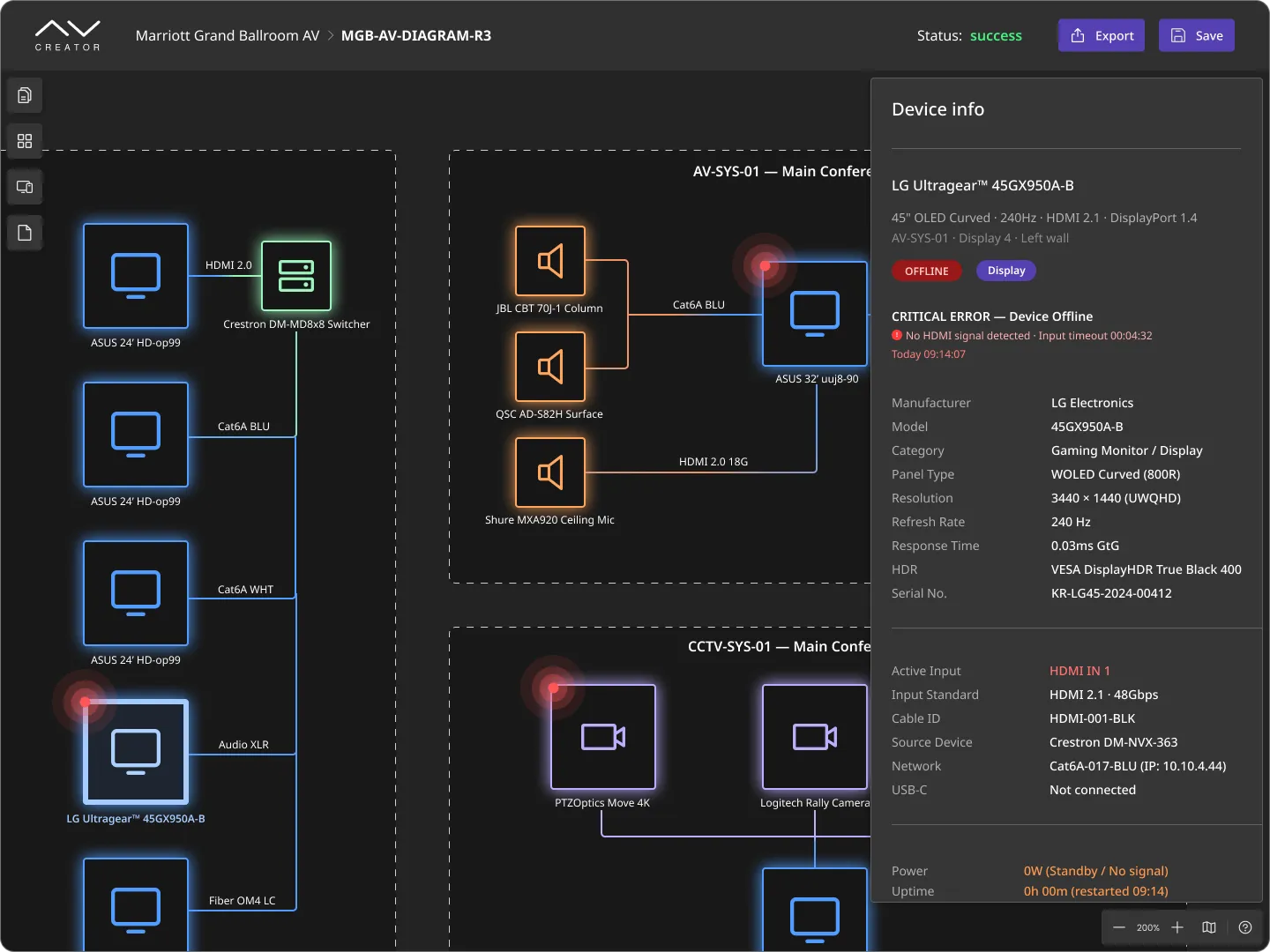Open the grid components sidebar panel
The image size is (1270, 952).
pos(25,141)
